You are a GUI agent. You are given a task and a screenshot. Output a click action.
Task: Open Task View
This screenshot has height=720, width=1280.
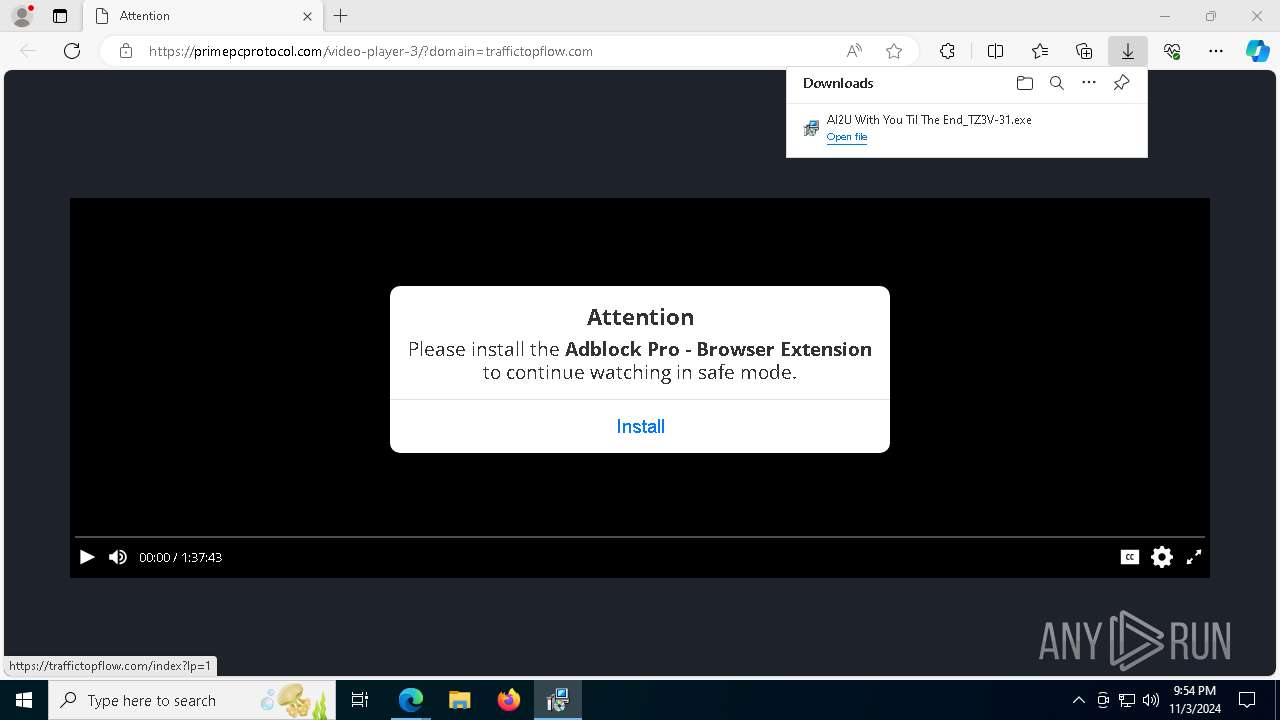[360, 700]
